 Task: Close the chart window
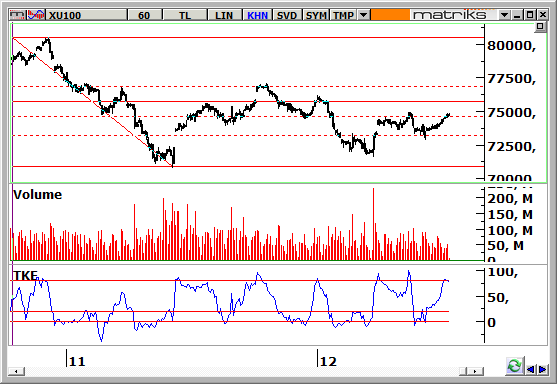[543, 15]
